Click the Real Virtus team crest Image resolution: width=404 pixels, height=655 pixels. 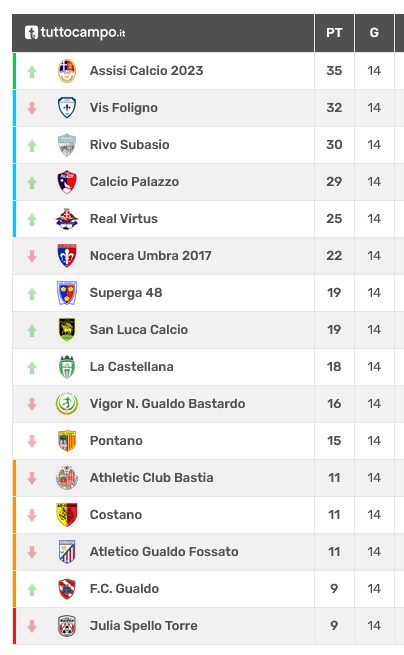67,219
